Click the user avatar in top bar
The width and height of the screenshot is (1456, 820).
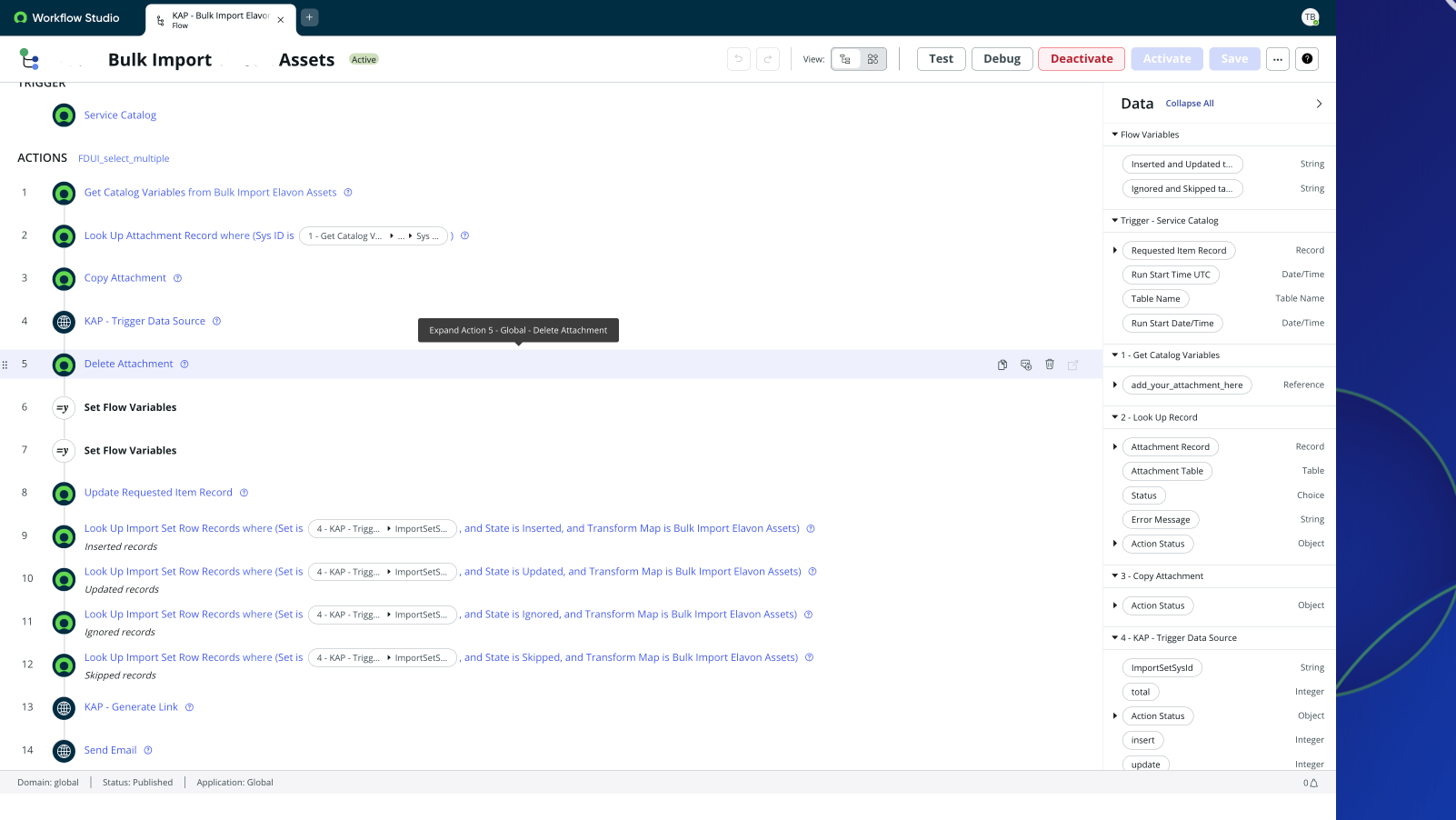click(1310, 17)
